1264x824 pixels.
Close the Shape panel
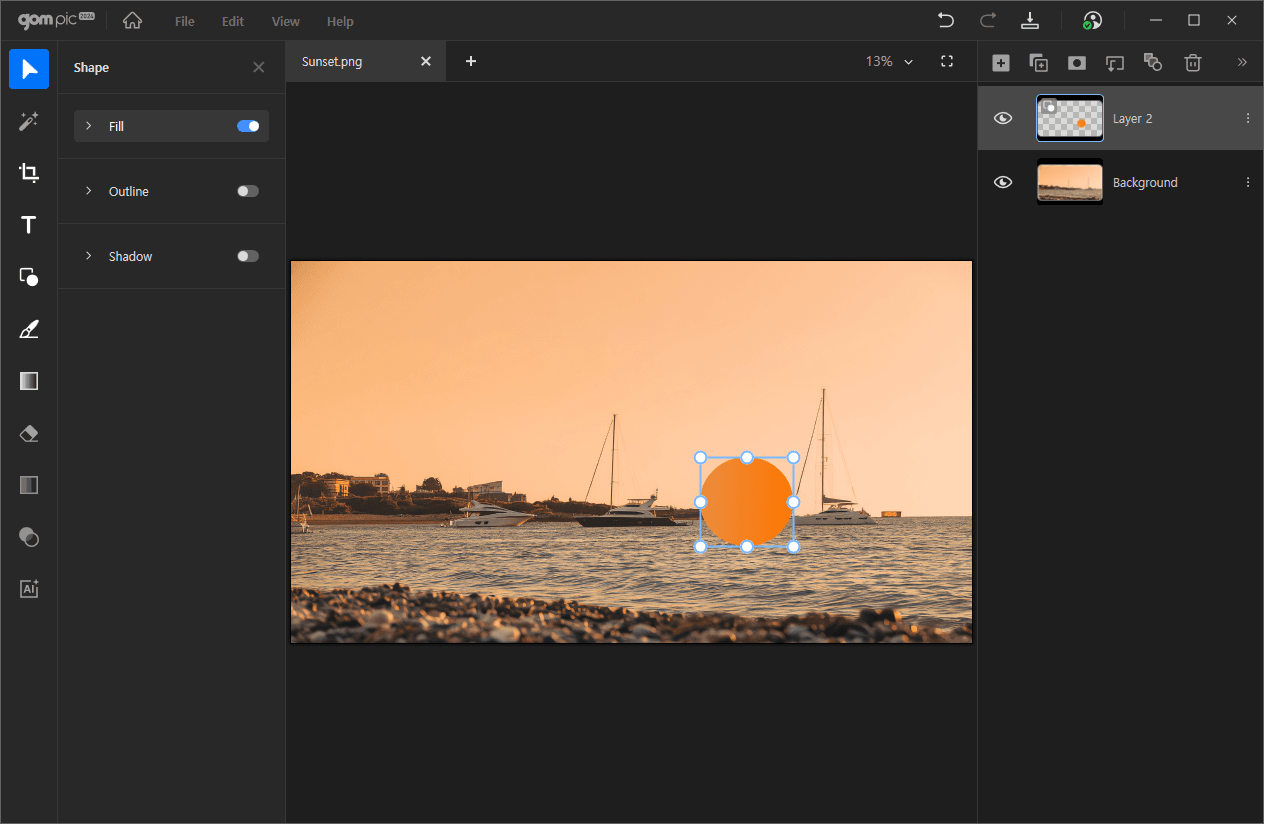point(259,68)
